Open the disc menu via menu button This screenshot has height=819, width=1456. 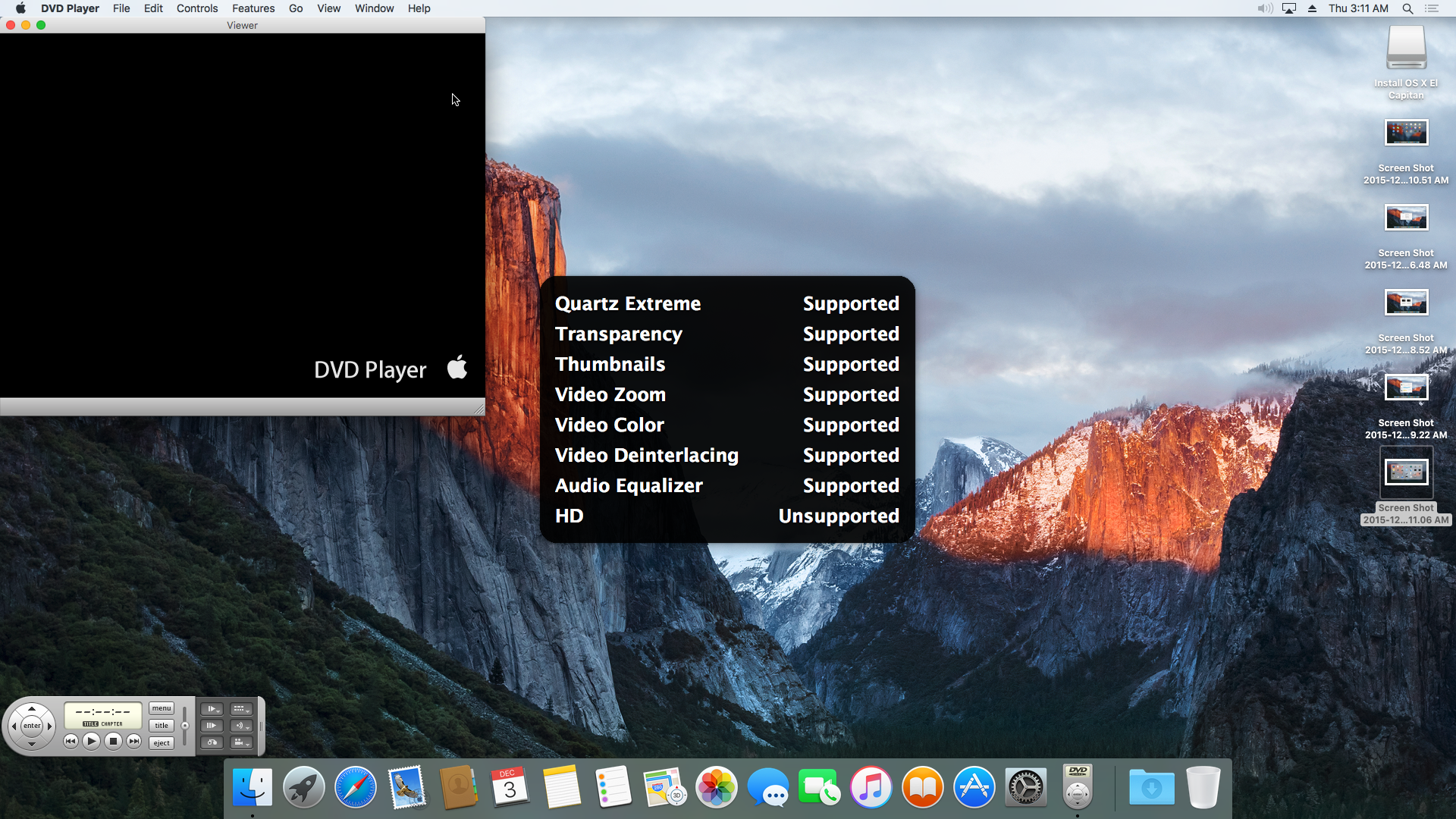(162, 708)
